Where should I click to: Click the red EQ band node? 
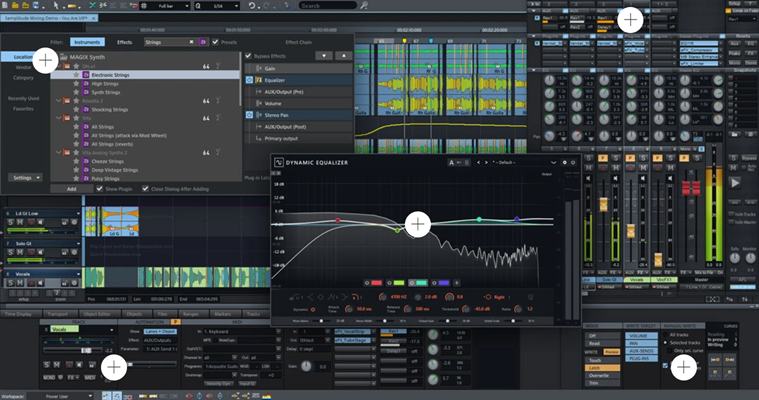338,220
